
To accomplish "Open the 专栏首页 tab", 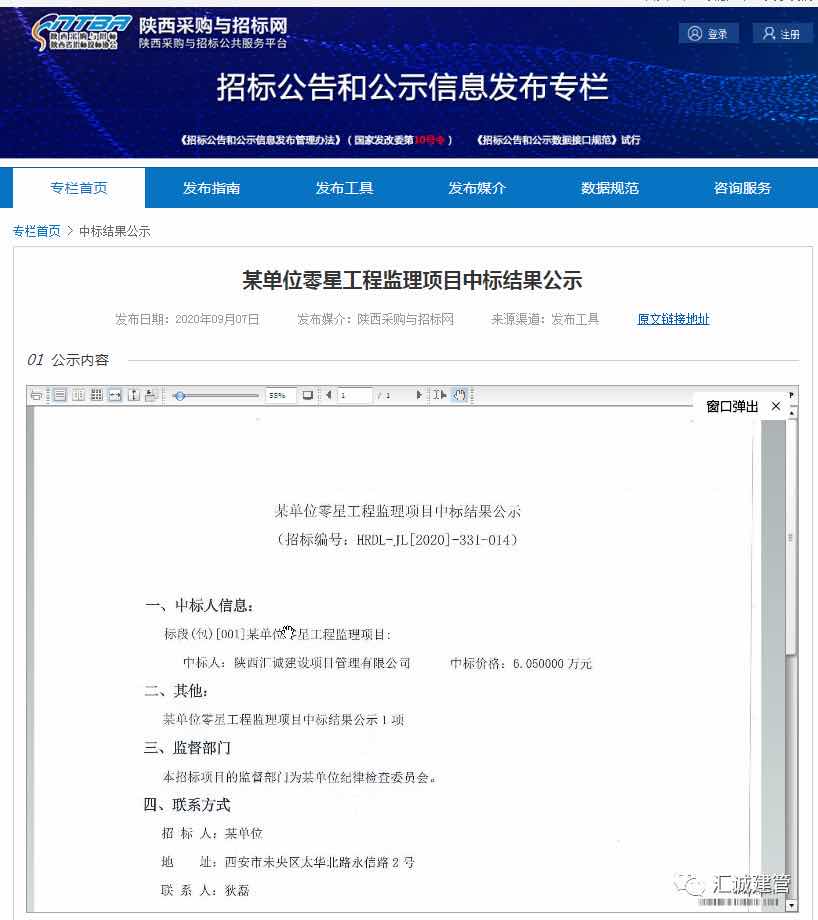I will 79,188.
